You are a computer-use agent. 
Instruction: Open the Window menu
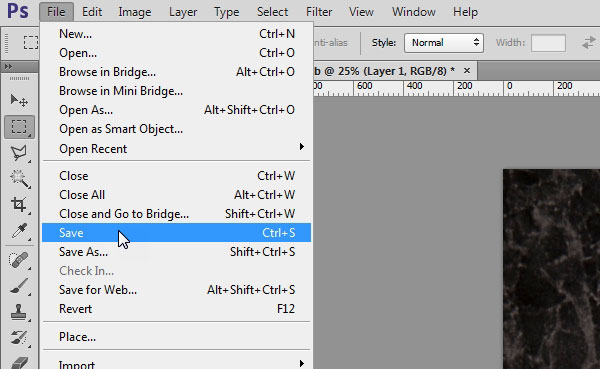click(x=414, y=12)
